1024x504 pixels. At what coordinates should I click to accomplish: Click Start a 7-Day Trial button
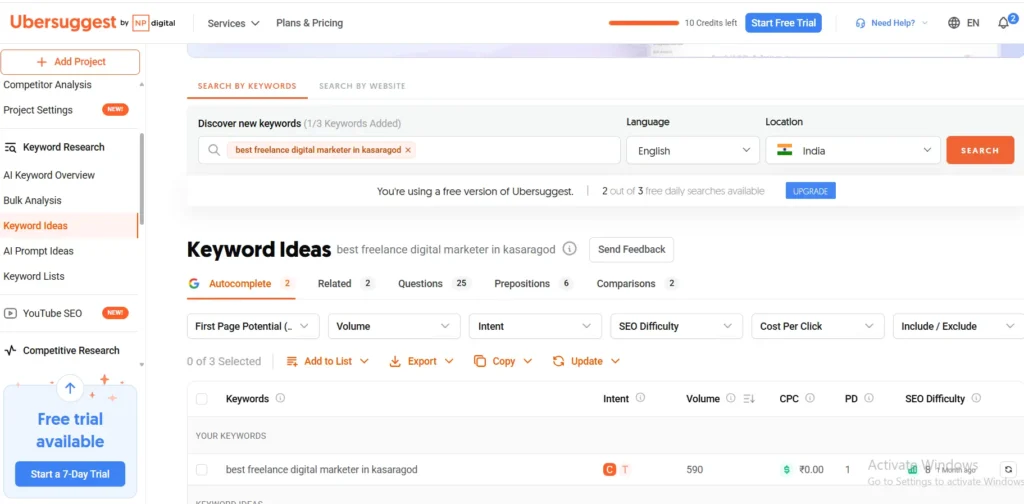pos(70,474)
